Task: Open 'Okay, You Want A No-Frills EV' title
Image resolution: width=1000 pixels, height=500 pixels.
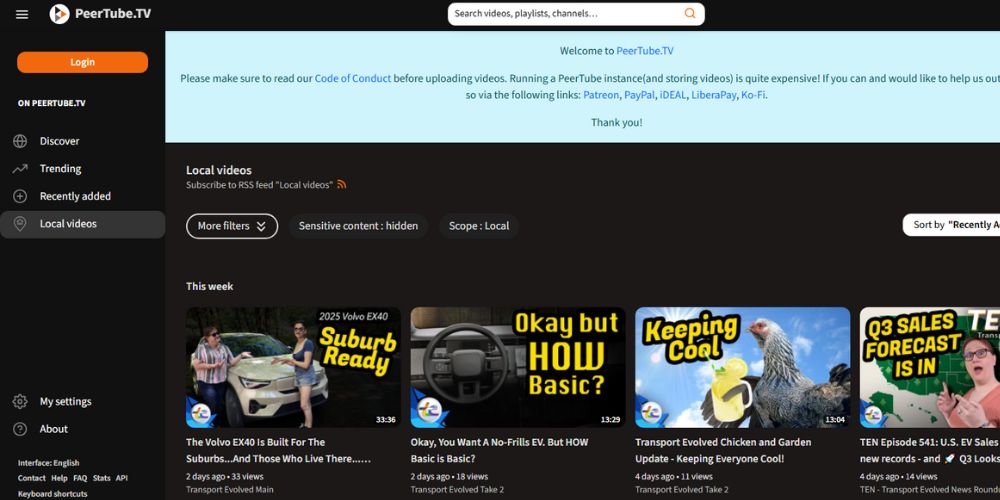Action: click(x=499, y=450)
